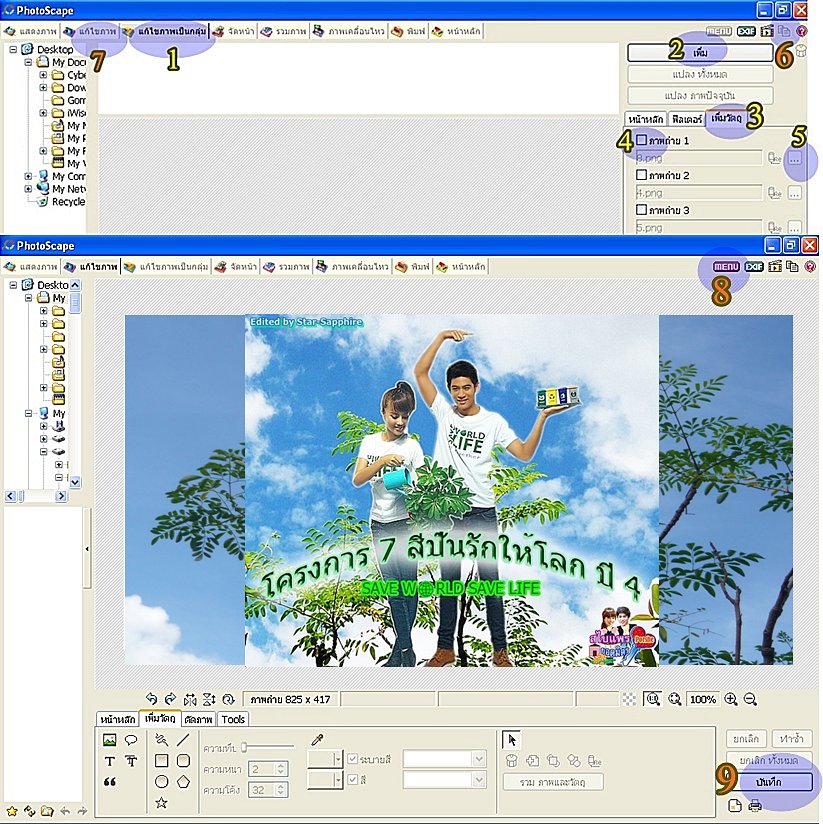Screen dimensions: 823x824
Task: Select the star shape tool
Action: click(x=161, y=802)
